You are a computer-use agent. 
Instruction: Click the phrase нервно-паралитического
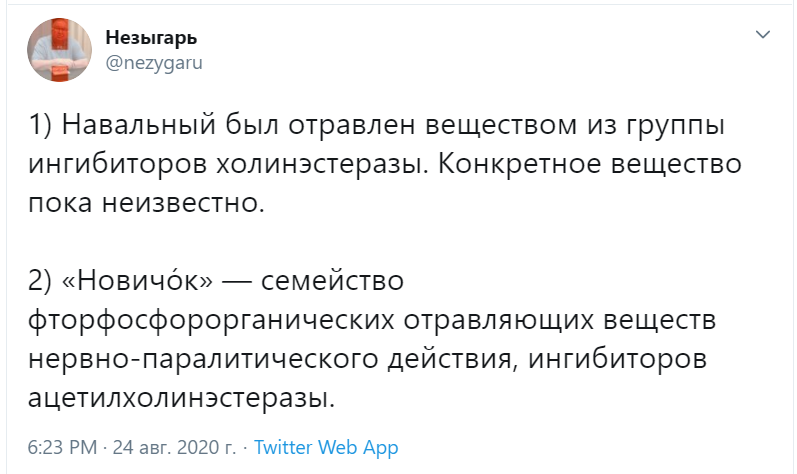pos(203,360)
